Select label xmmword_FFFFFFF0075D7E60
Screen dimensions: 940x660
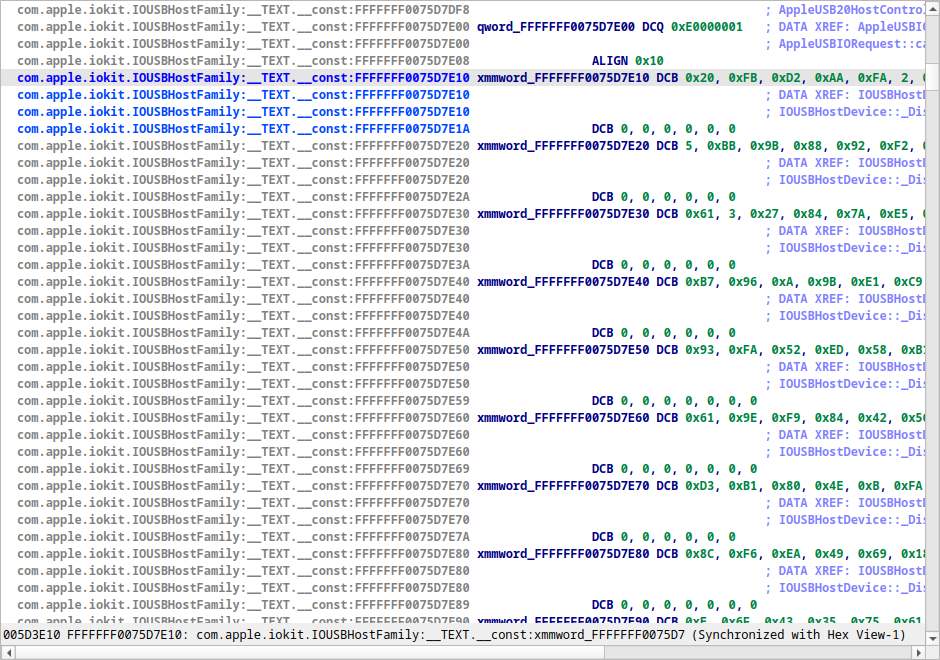[x=563, y=418]
